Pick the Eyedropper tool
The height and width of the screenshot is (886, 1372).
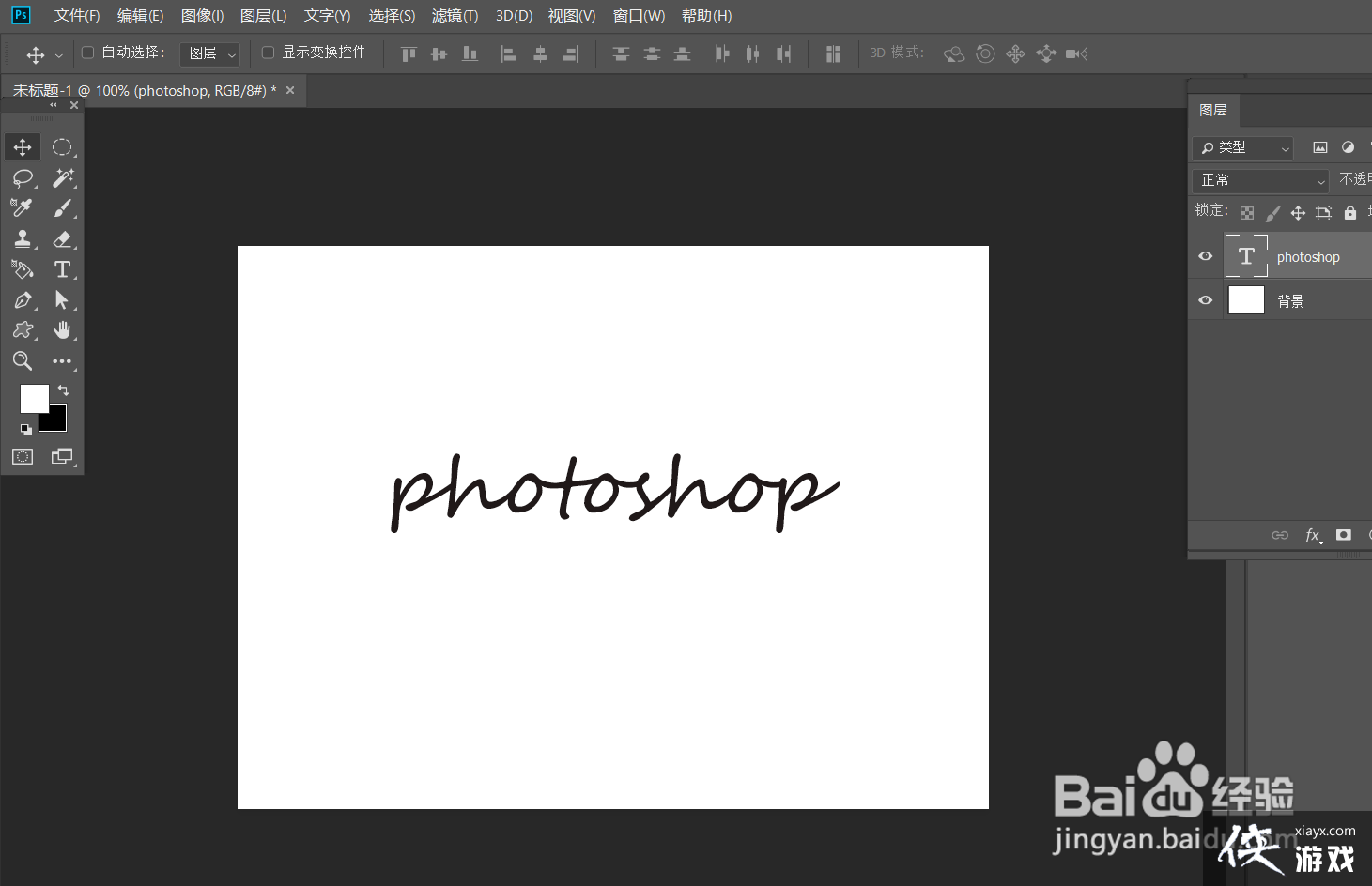pos(23,207)
